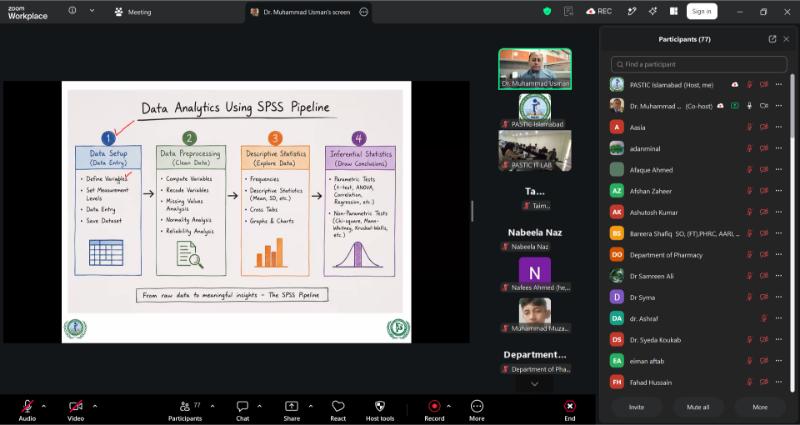The width and height of the screenshot is (800, 425).
Task: Open Host tools shield
Action: coord(380,411)
